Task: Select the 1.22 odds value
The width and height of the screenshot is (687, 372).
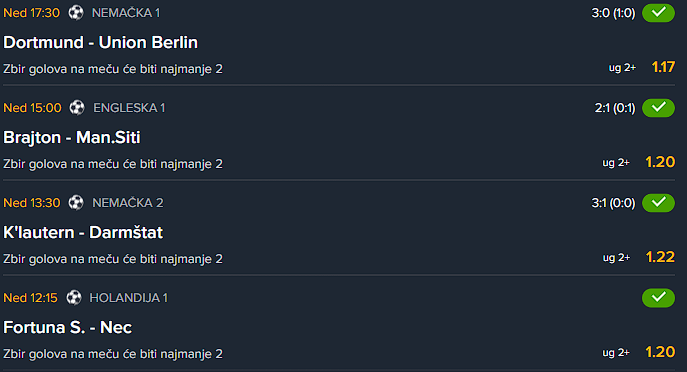Action: click(660, 257)
